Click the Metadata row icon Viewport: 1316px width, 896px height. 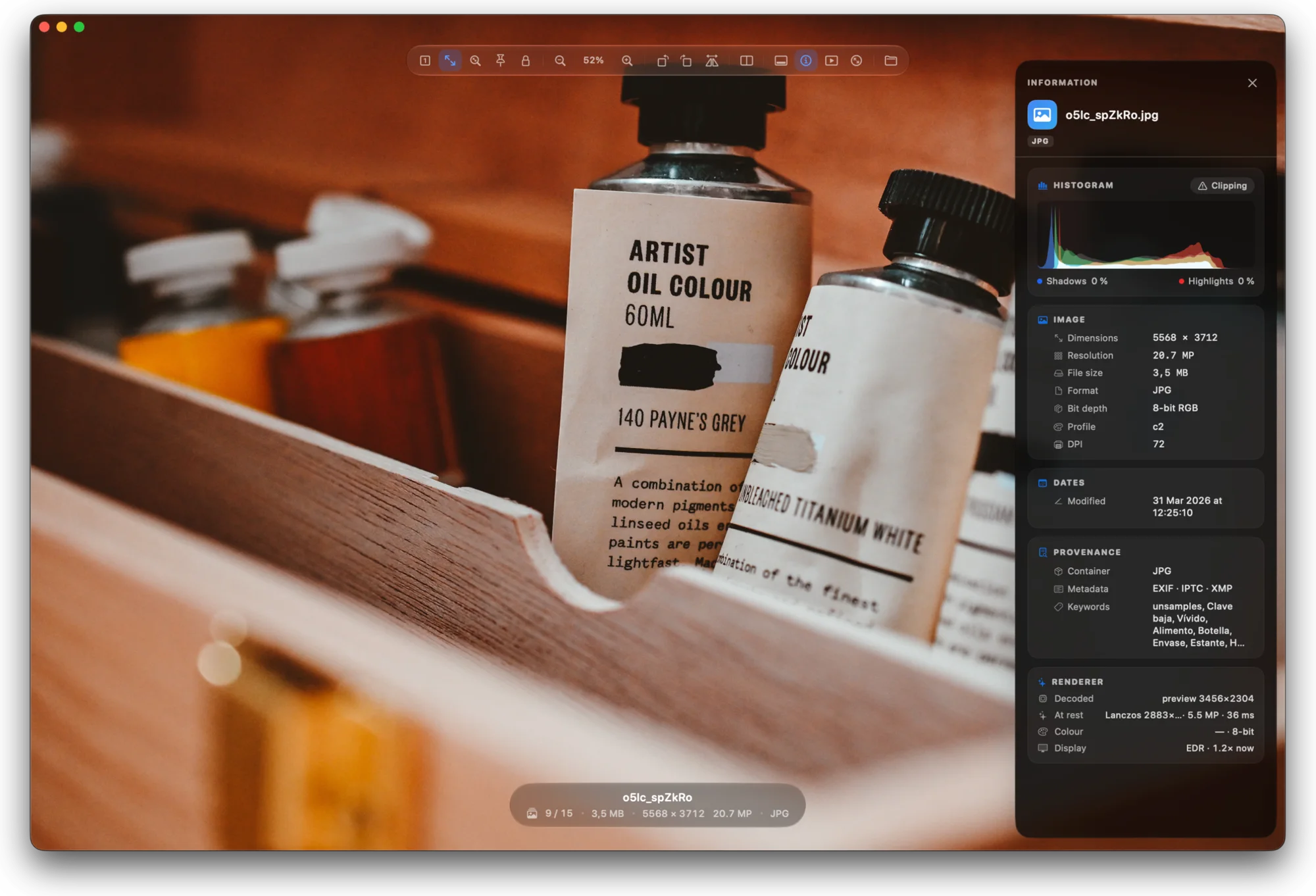[1058, 589]
